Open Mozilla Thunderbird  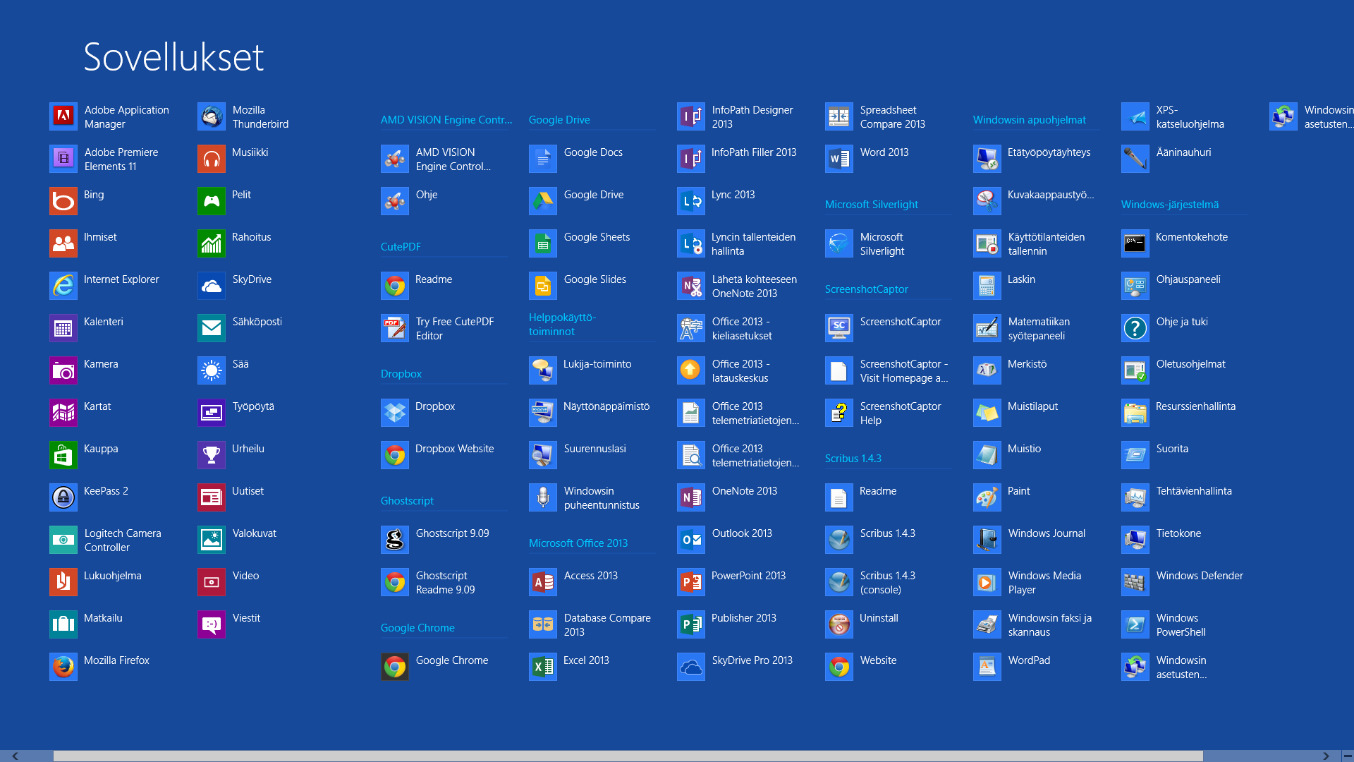pos(244,117)
